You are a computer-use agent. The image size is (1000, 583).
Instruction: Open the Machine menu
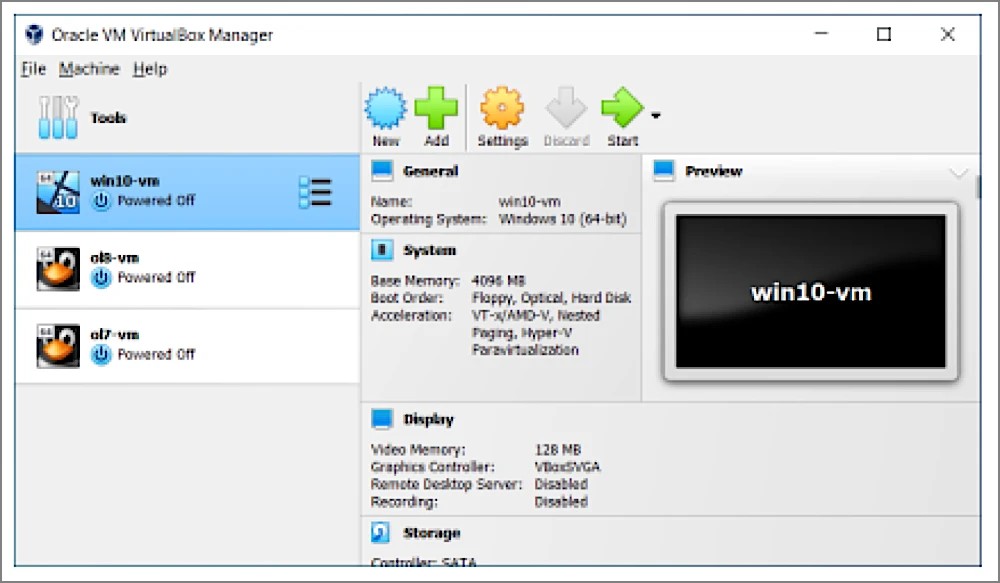point(89,68)
